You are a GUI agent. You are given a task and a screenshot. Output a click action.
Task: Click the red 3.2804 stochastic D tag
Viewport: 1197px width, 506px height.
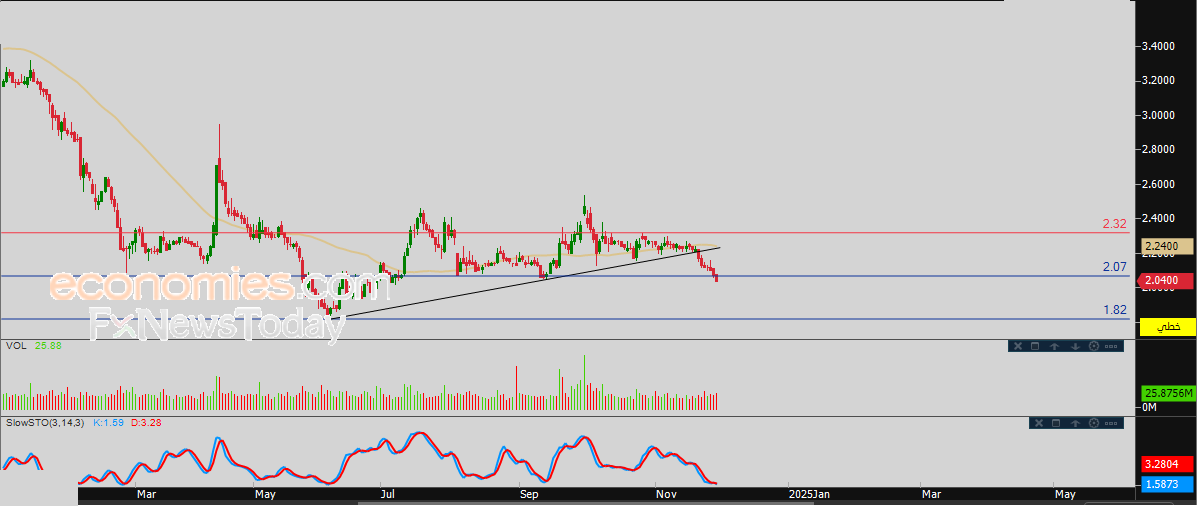click(1168, 464)
